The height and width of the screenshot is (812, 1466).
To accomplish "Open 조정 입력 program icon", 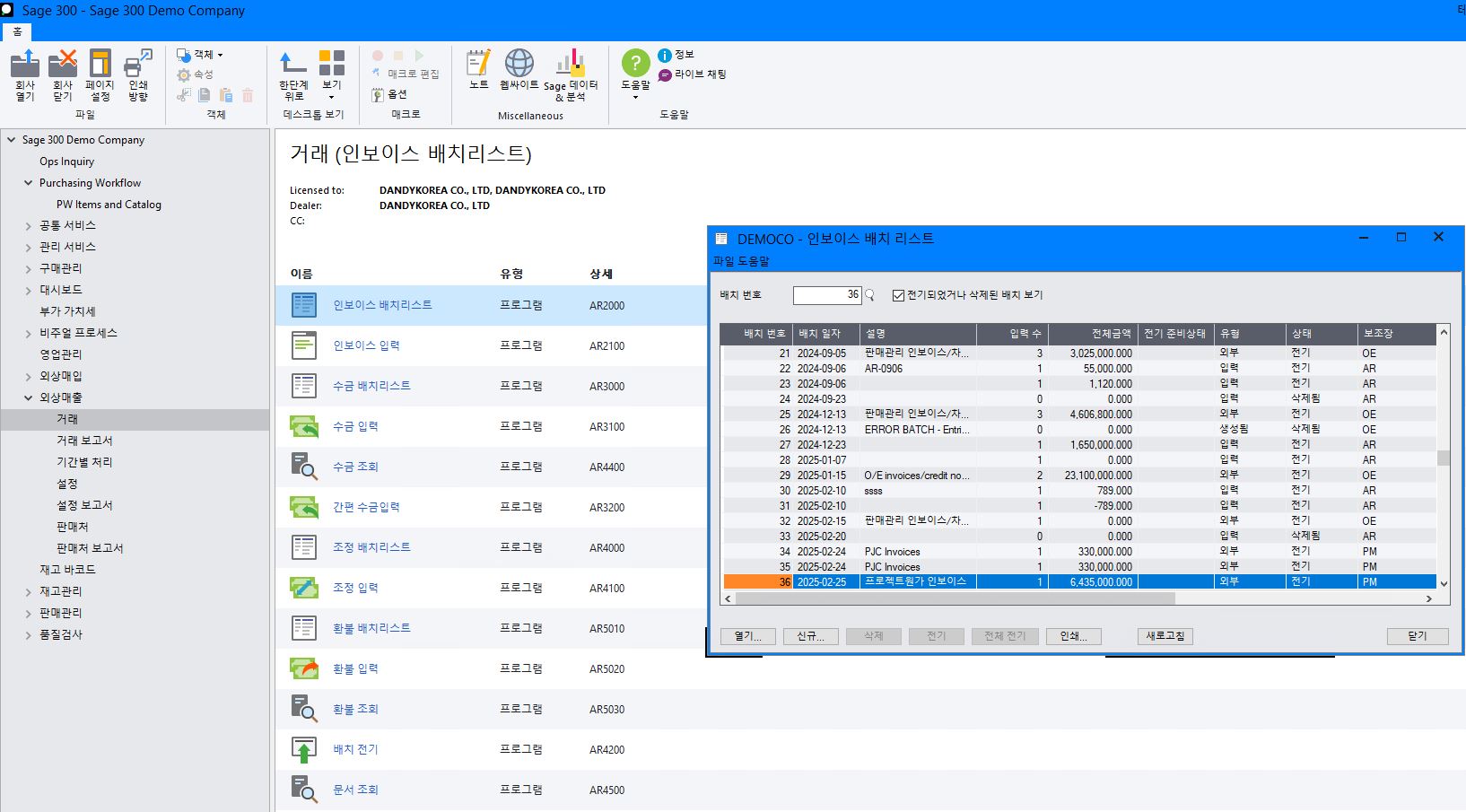I will tap(304, 588).
